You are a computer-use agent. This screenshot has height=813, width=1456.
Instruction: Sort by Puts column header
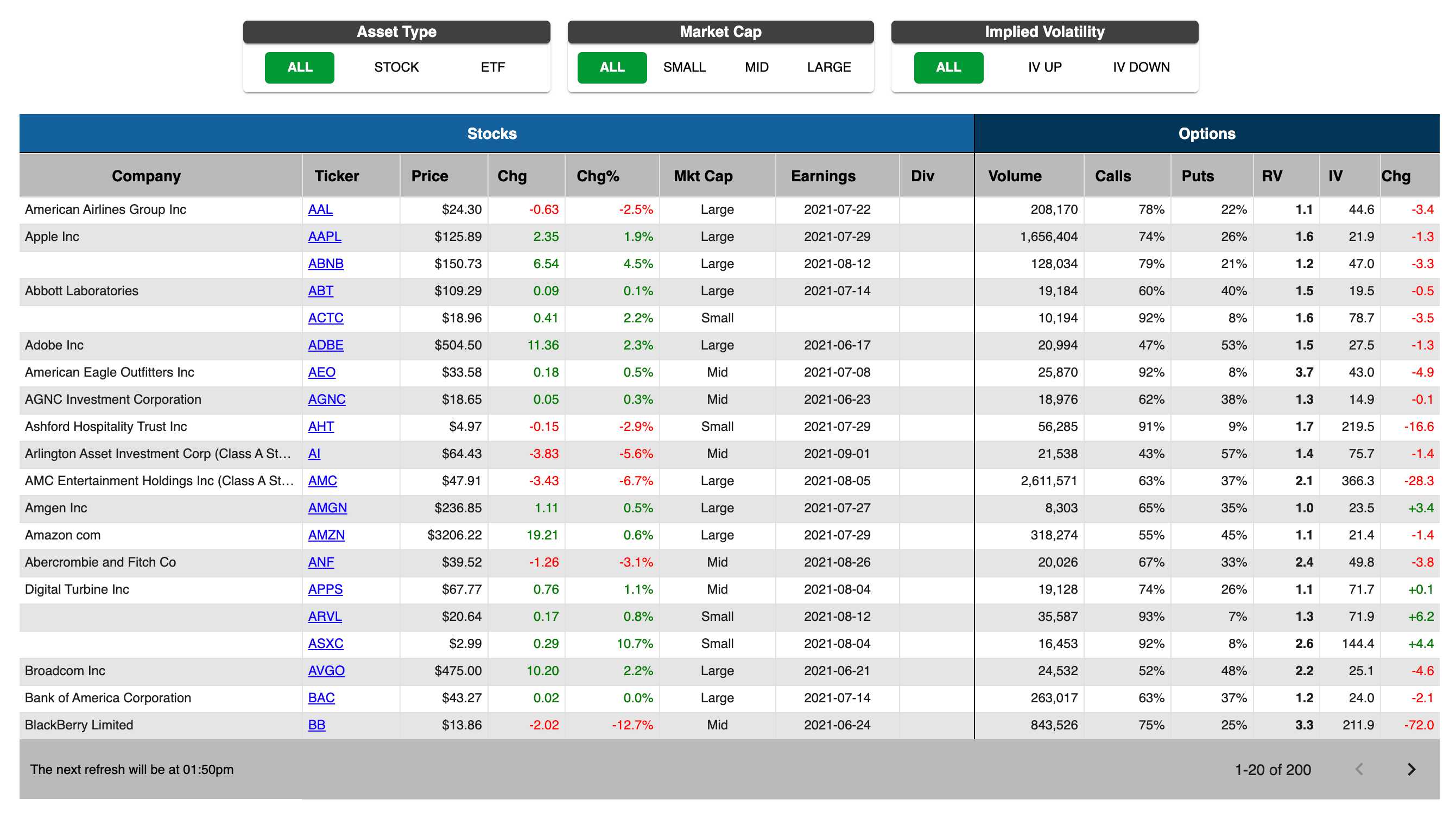[x=1197, y=176]
